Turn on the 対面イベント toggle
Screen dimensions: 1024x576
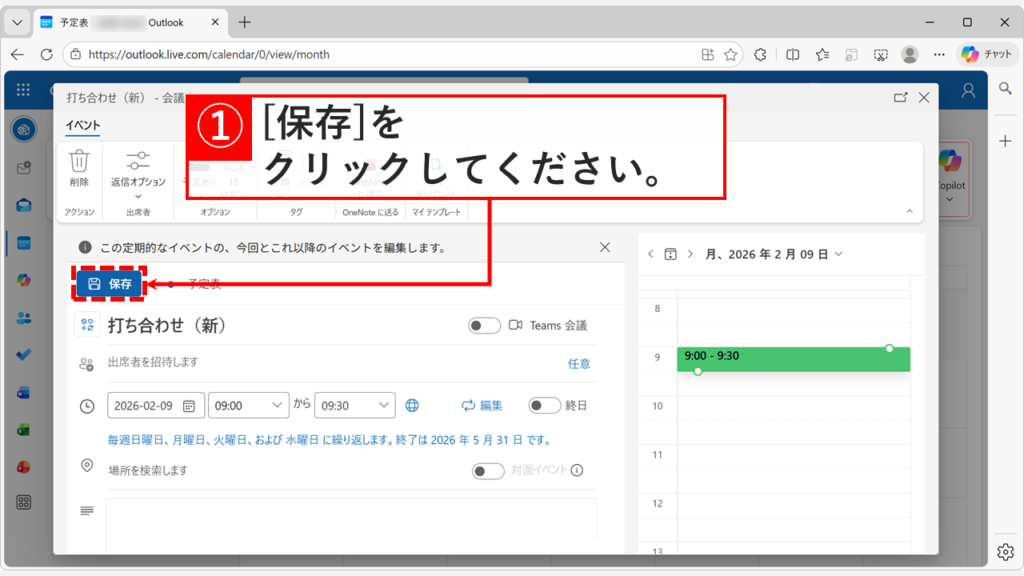pos(489,469)
